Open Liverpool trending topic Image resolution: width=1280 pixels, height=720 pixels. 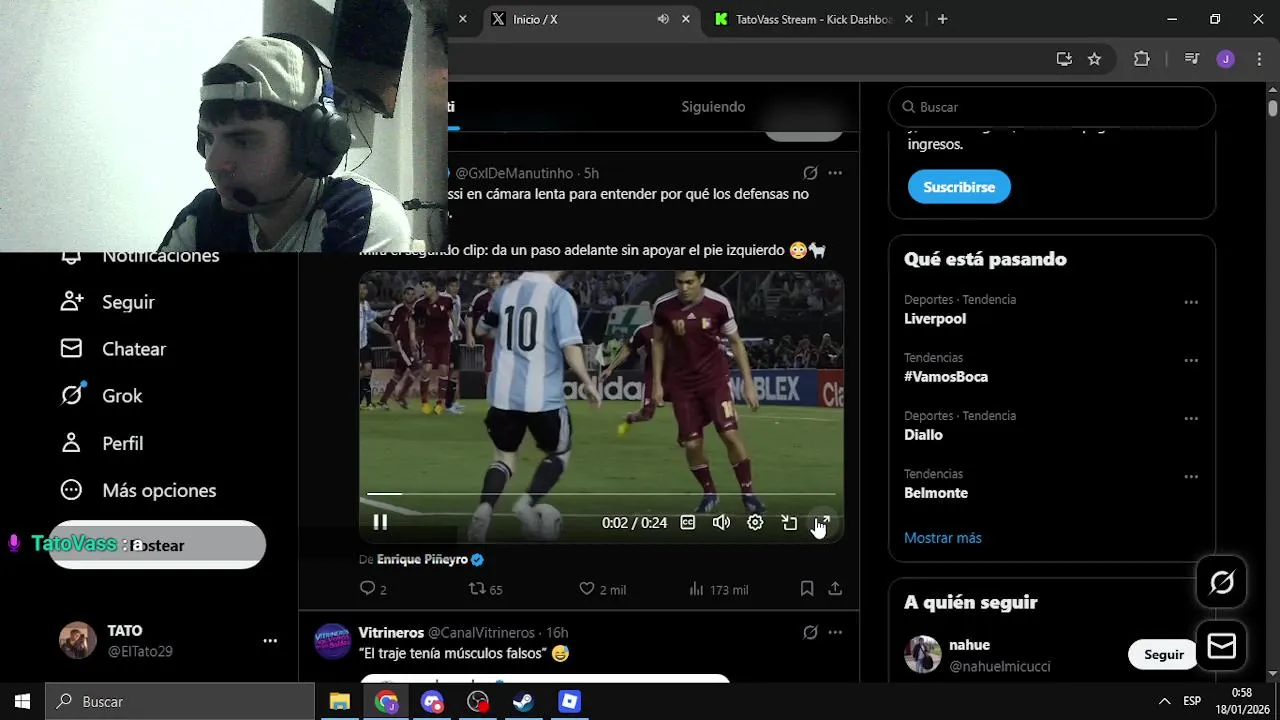pos(935,319)
